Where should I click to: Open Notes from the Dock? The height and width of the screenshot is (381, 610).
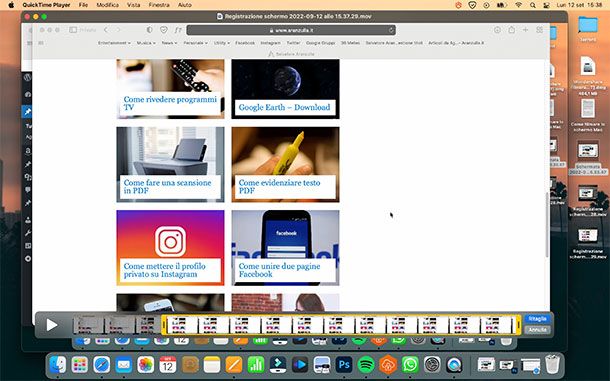coord(212,365)
